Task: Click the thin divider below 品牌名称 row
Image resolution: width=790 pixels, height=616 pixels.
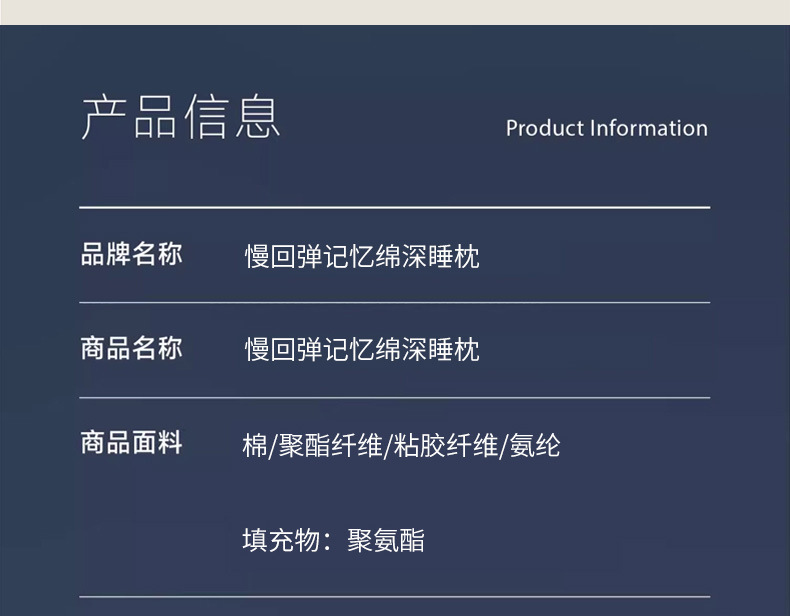Action: (394, 302)
